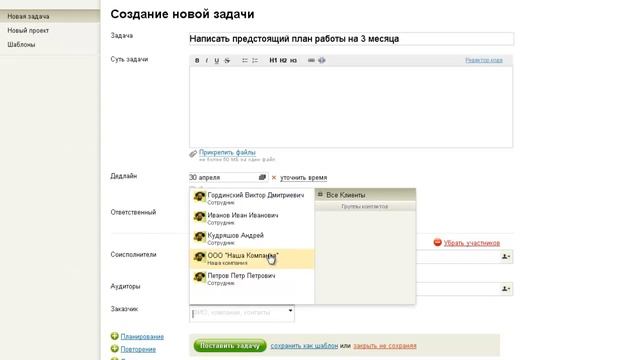Open the calendar picker in the deadline field

(x=262, y=177)
